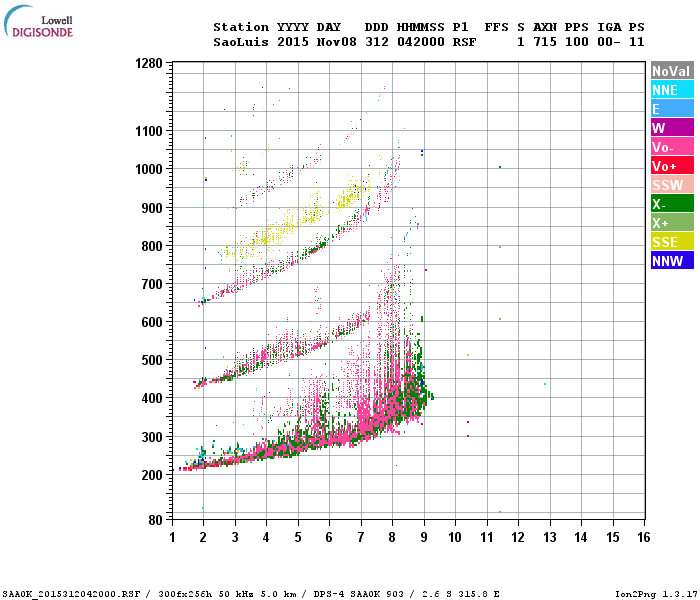Click the 600 height axis label
The image size is (700, 600).
click(x=152, y=322)
